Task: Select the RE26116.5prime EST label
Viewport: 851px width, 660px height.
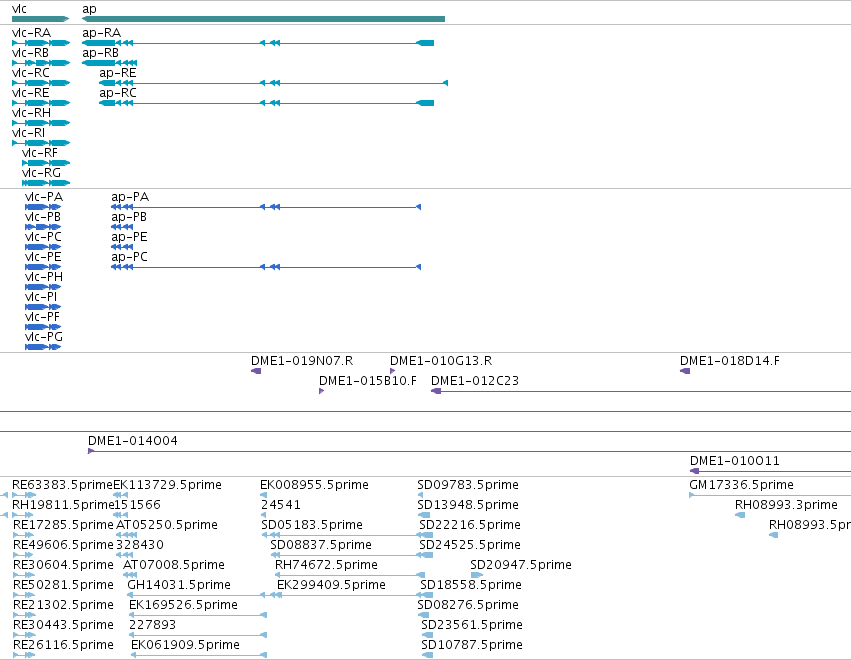Action: click(63, 645)
